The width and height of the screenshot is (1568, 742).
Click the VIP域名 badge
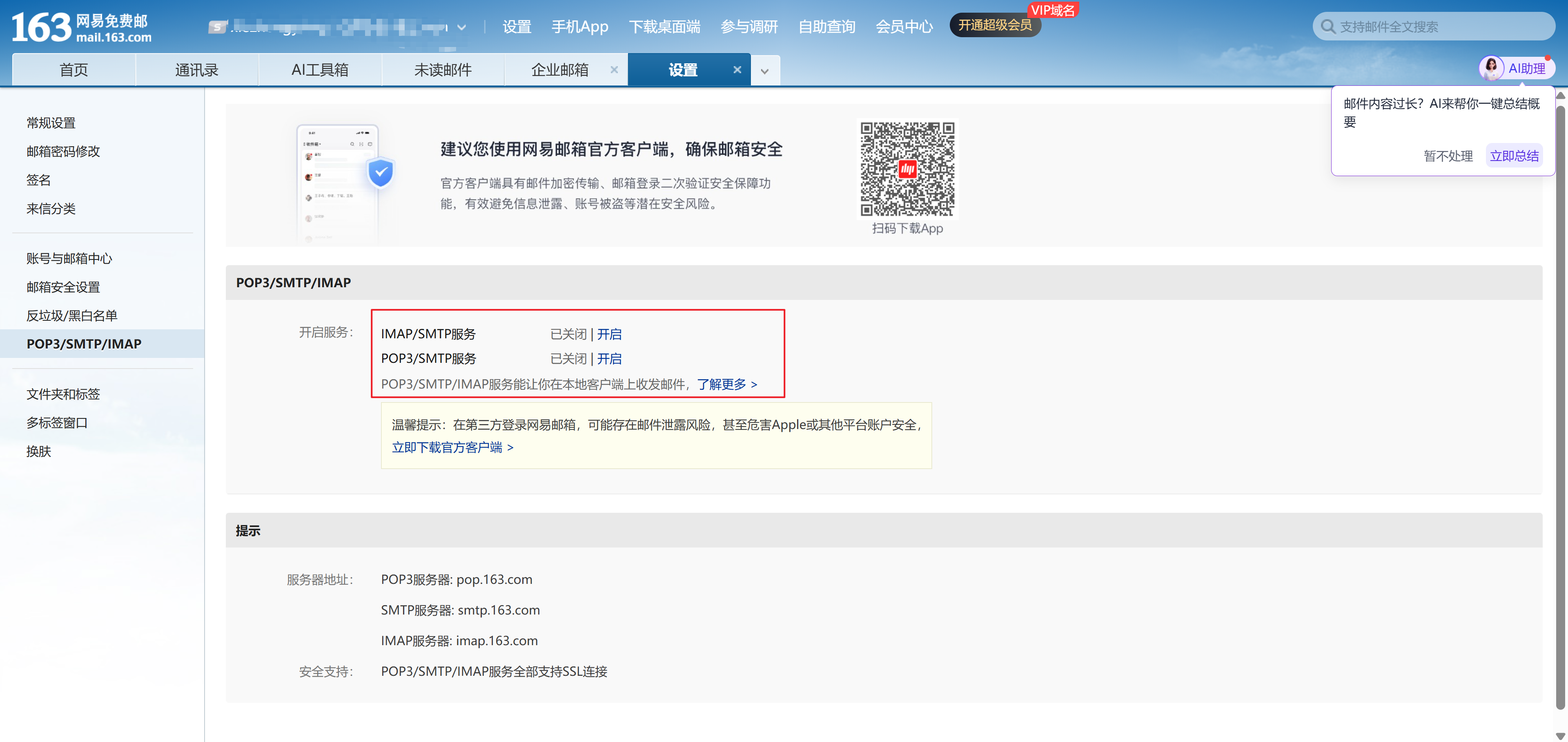coord(1052,10)
